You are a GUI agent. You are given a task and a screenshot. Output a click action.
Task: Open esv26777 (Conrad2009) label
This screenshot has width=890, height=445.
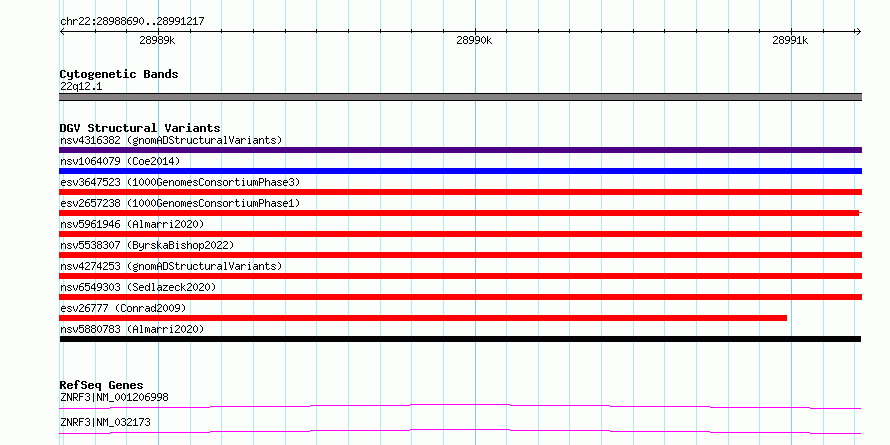[123, 308]
